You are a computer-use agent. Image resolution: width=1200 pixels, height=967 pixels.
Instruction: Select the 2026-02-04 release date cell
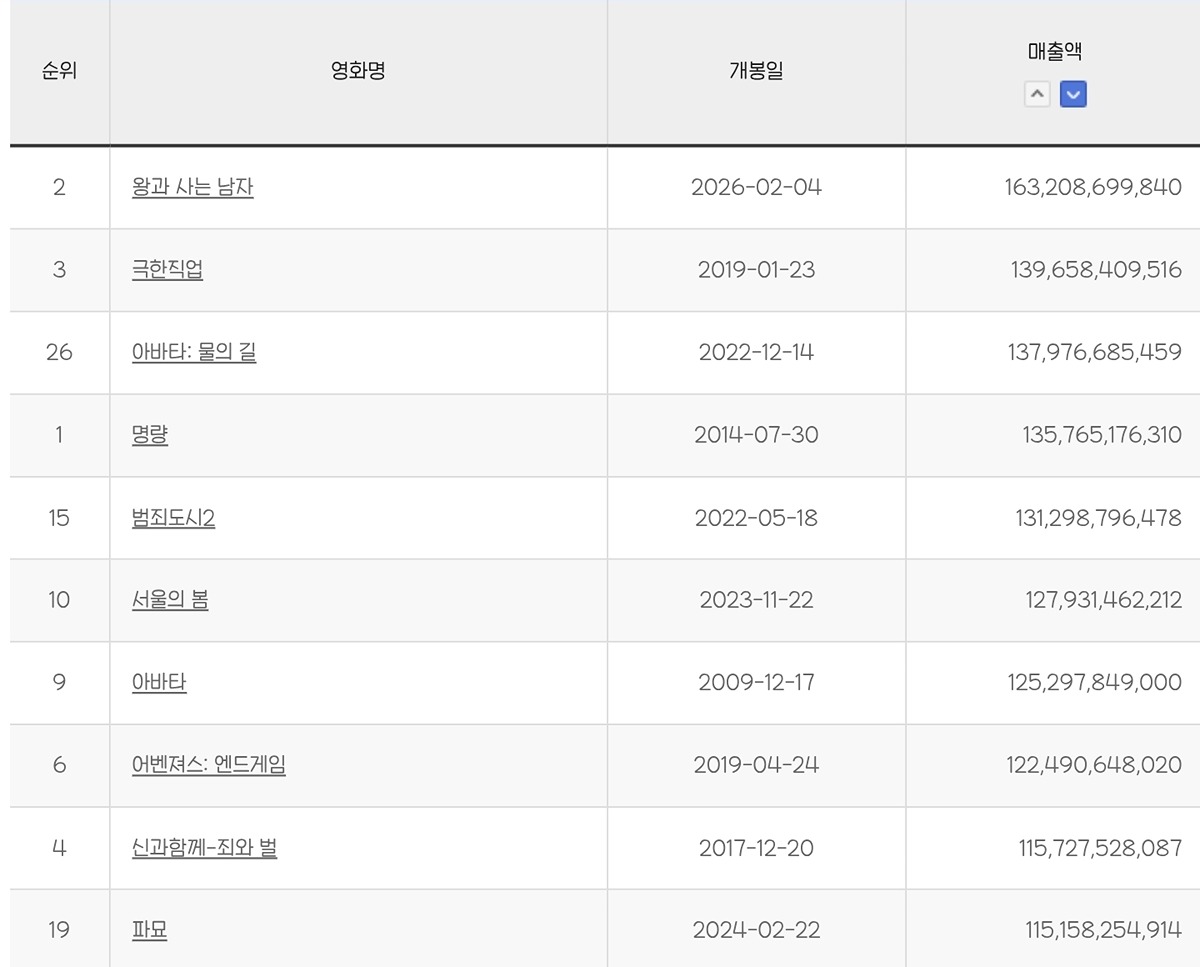tap(756, 187)
